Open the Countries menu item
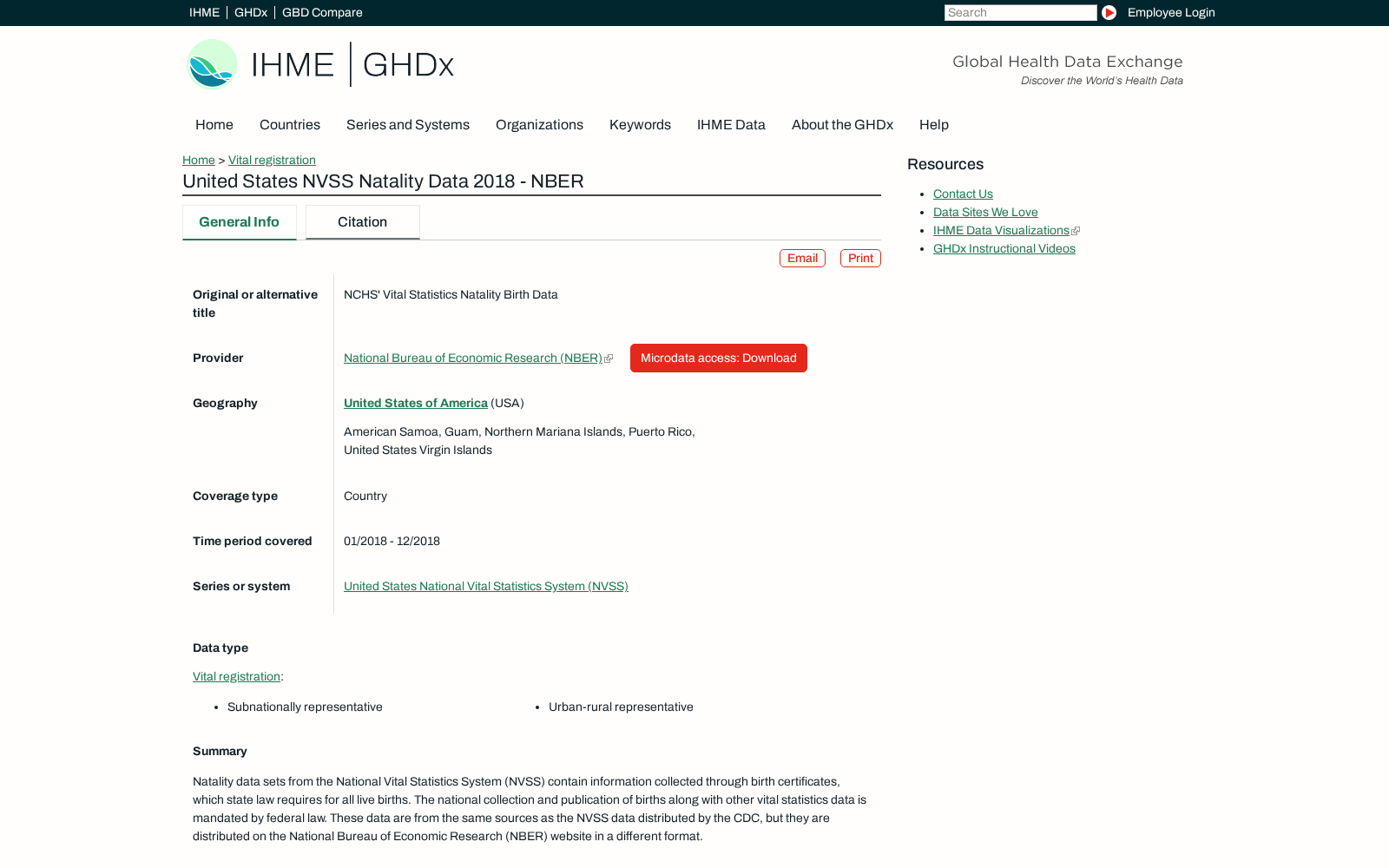This screenshot has width=1389, height=868. (x=290, y=125)
